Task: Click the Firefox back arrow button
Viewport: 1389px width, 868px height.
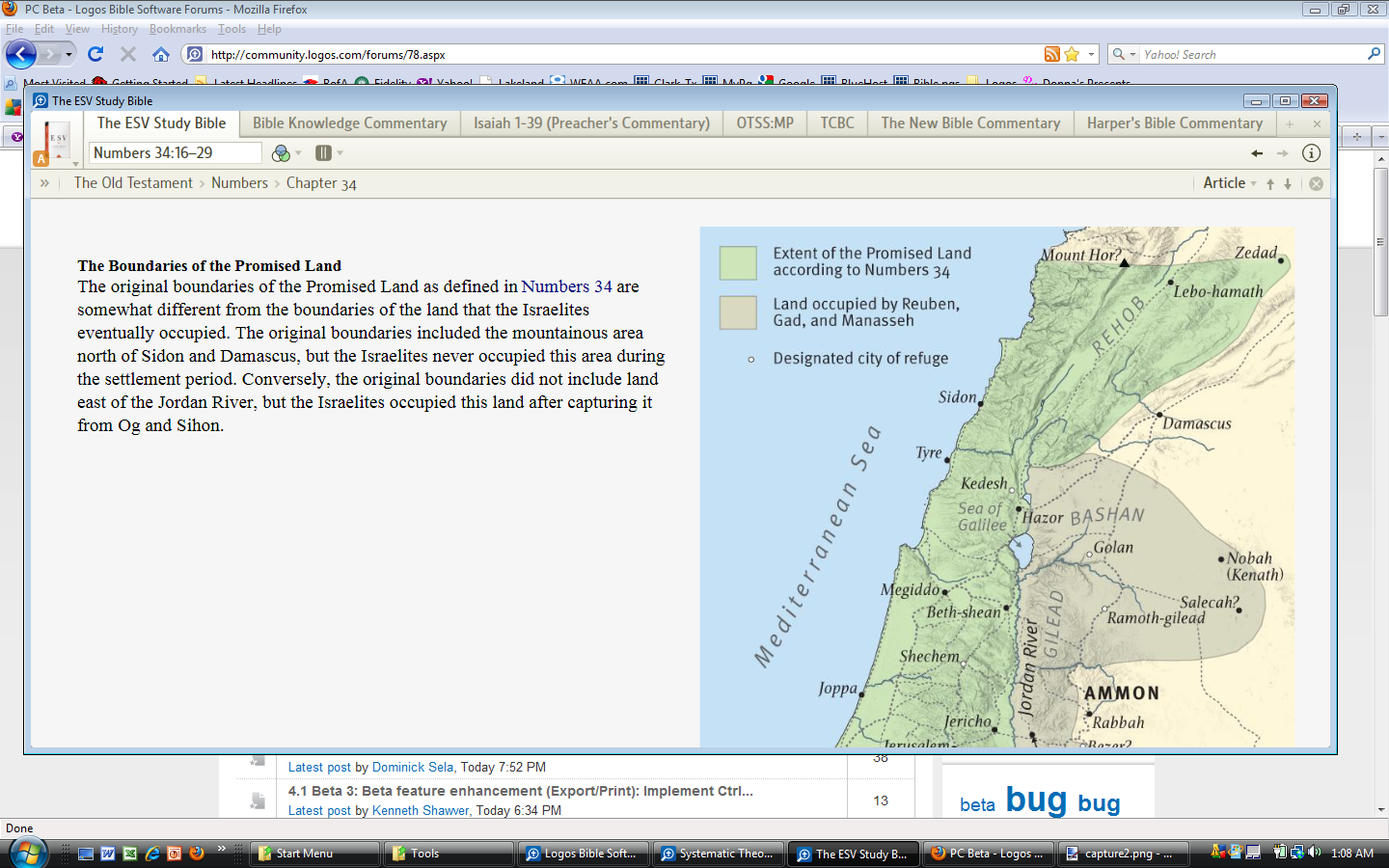Action: pyautogui.click(x=21, y=54)
